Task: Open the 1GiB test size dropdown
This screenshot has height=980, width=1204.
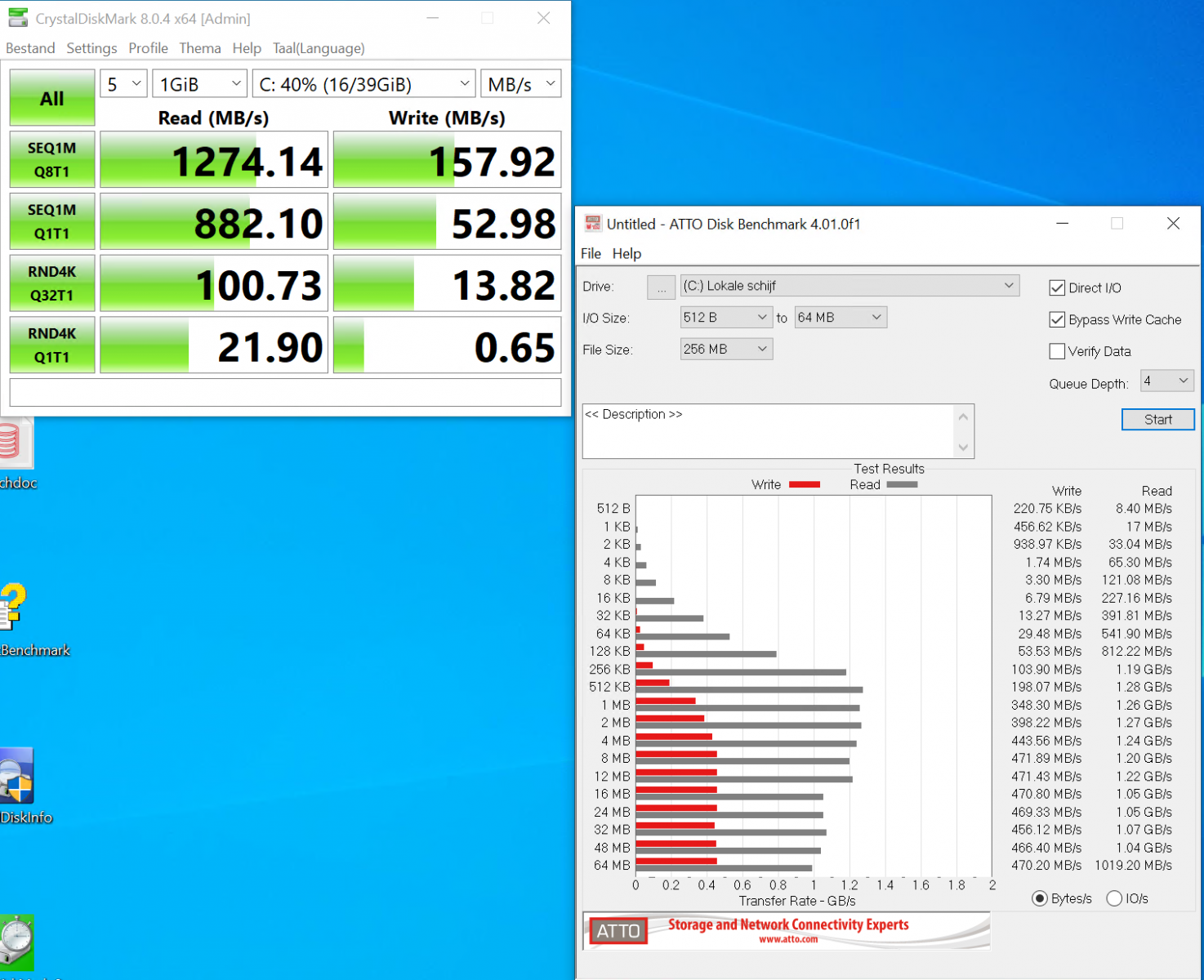Action: pos(199,84)
